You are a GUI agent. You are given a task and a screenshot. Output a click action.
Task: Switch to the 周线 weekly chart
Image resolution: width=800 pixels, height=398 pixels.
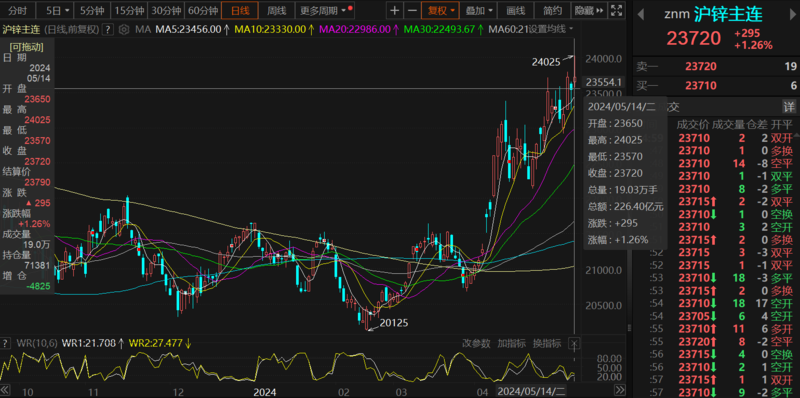click(x=277, y=10)
